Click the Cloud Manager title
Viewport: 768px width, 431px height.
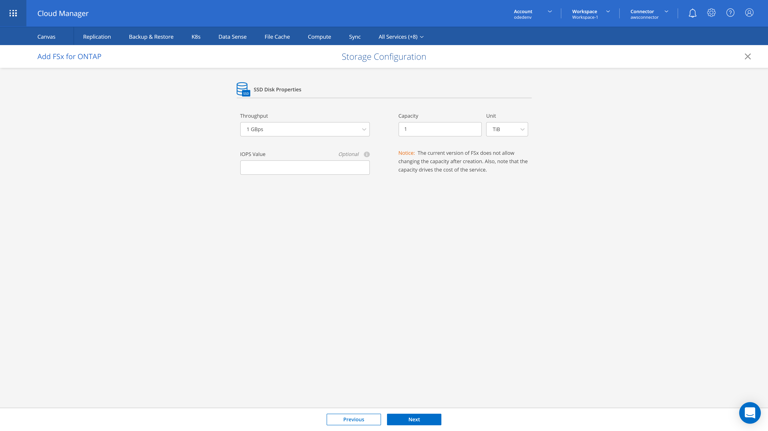63,13
